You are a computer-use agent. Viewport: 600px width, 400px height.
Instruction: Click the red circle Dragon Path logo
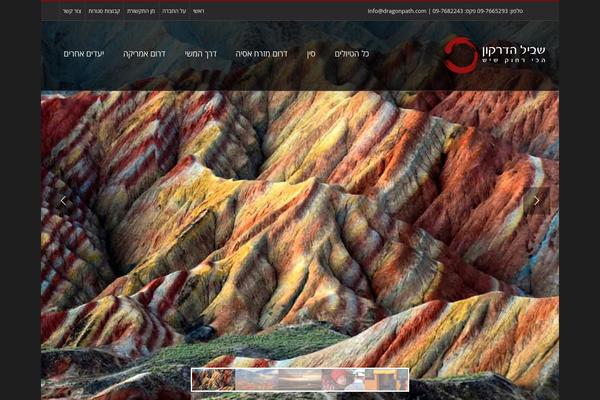461,55
